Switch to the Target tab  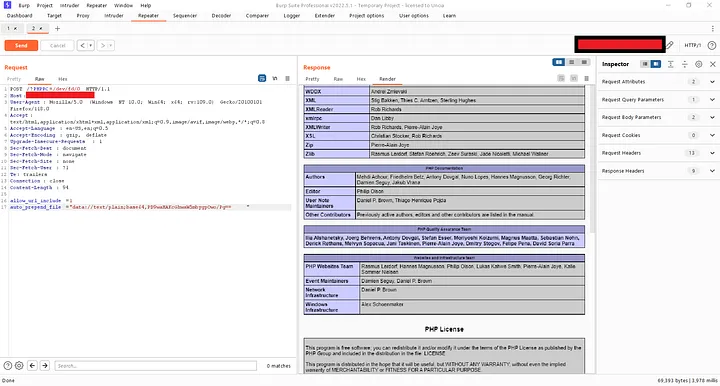(54, 16)
